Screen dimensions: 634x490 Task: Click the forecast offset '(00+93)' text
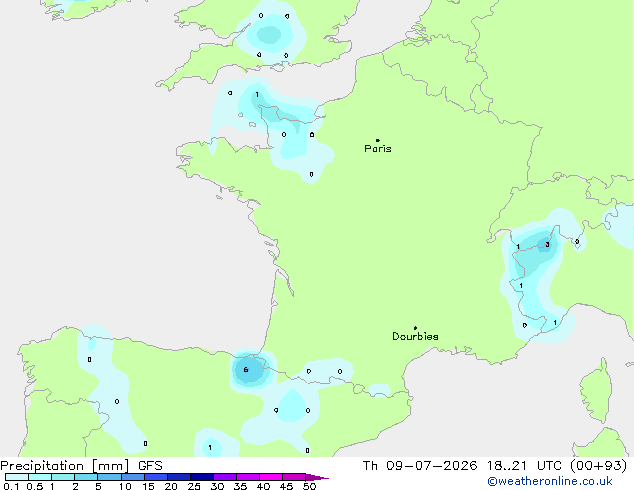(x=598, y=466)
